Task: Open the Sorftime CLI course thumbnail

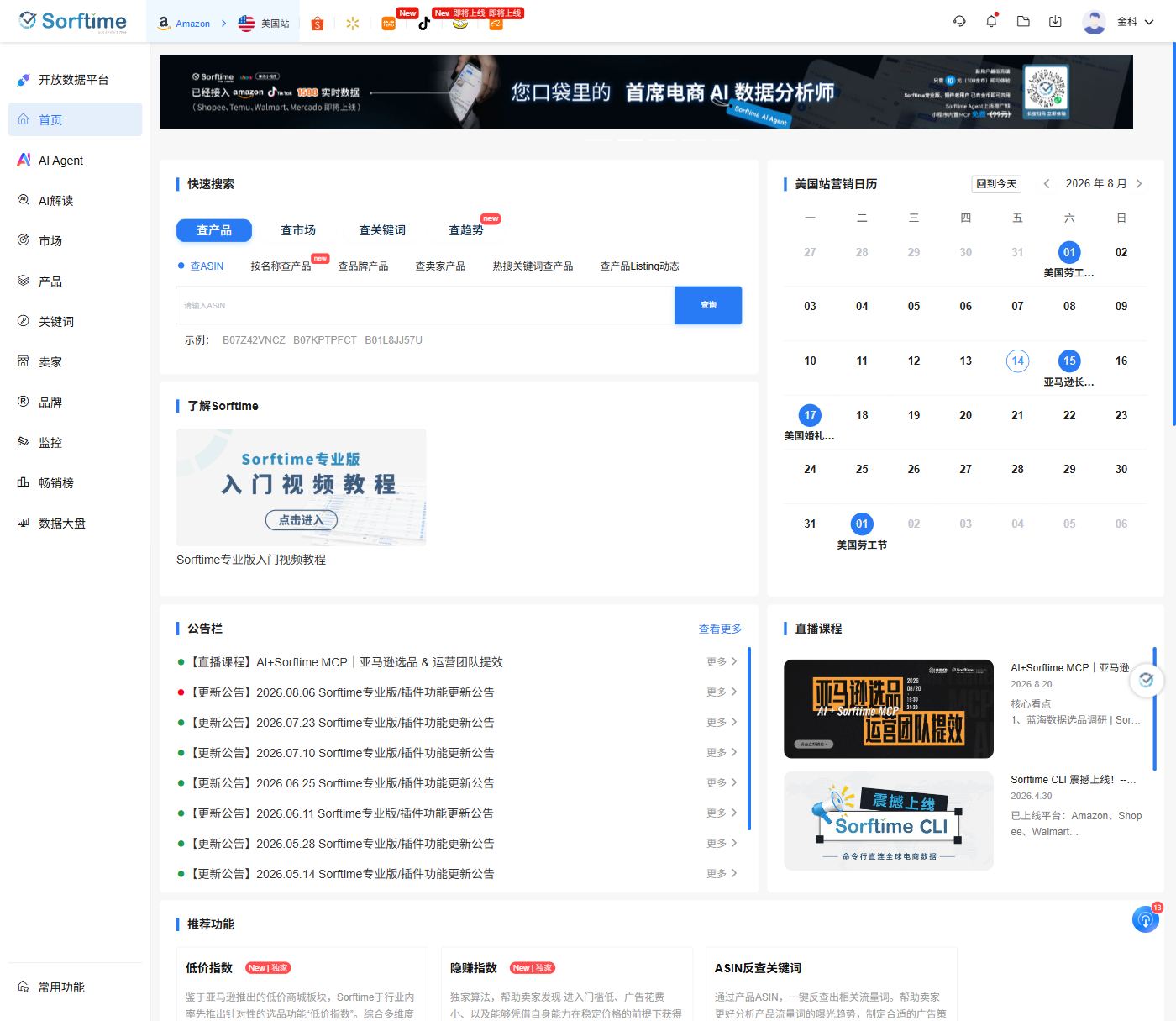Action: (889, 821)
